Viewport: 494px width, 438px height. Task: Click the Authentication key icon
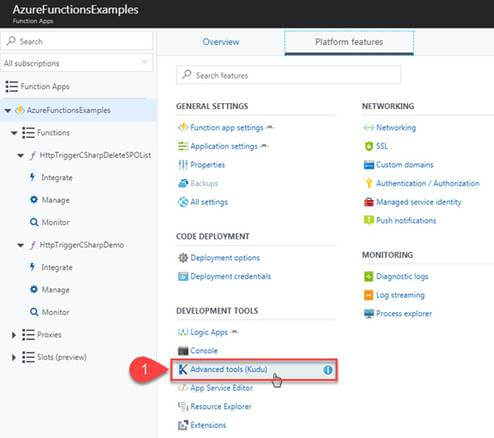[x=369, y=183]
